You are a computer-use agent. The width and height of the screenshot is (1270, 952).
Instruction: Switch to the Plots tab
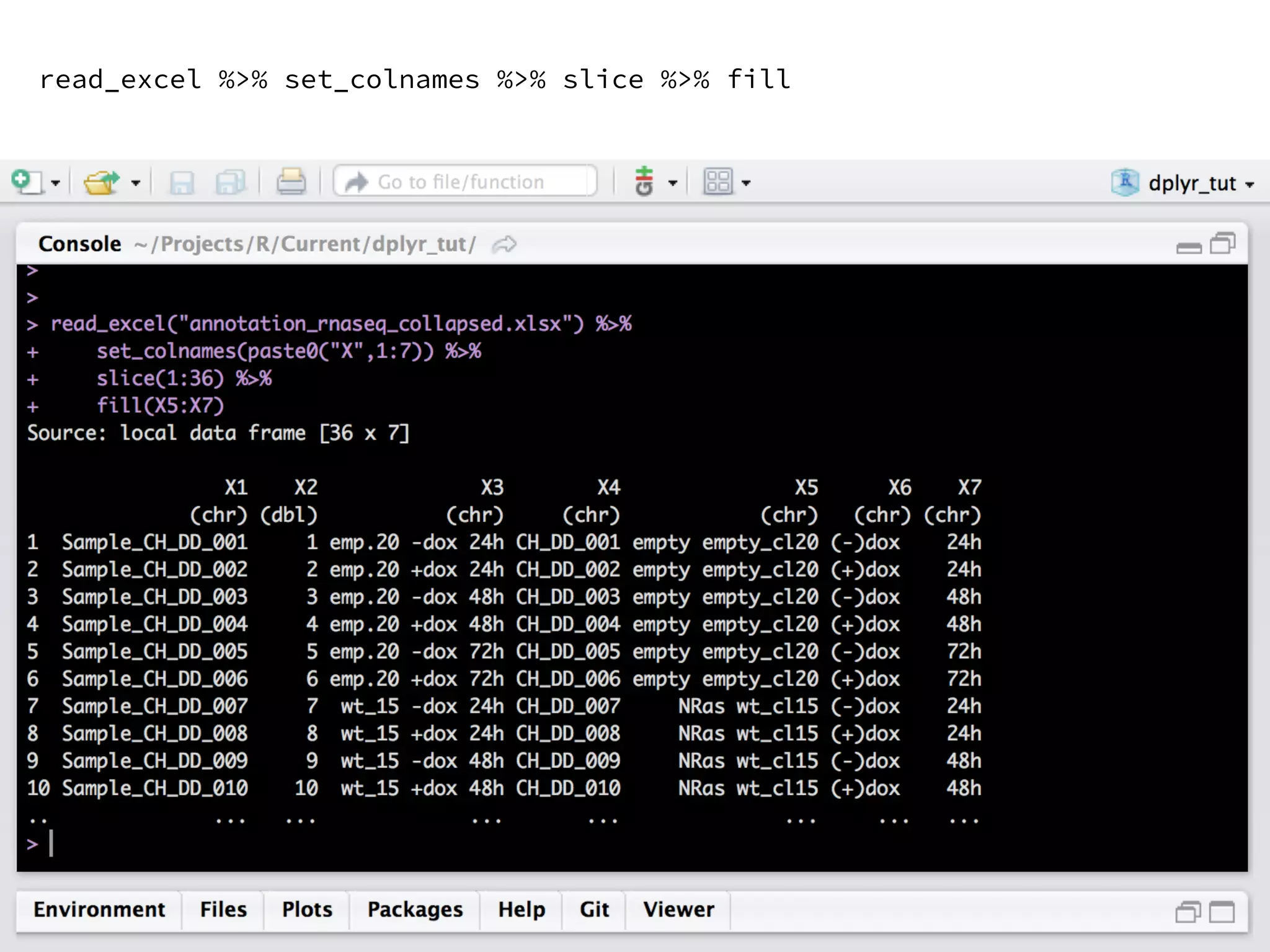point(307,910)
